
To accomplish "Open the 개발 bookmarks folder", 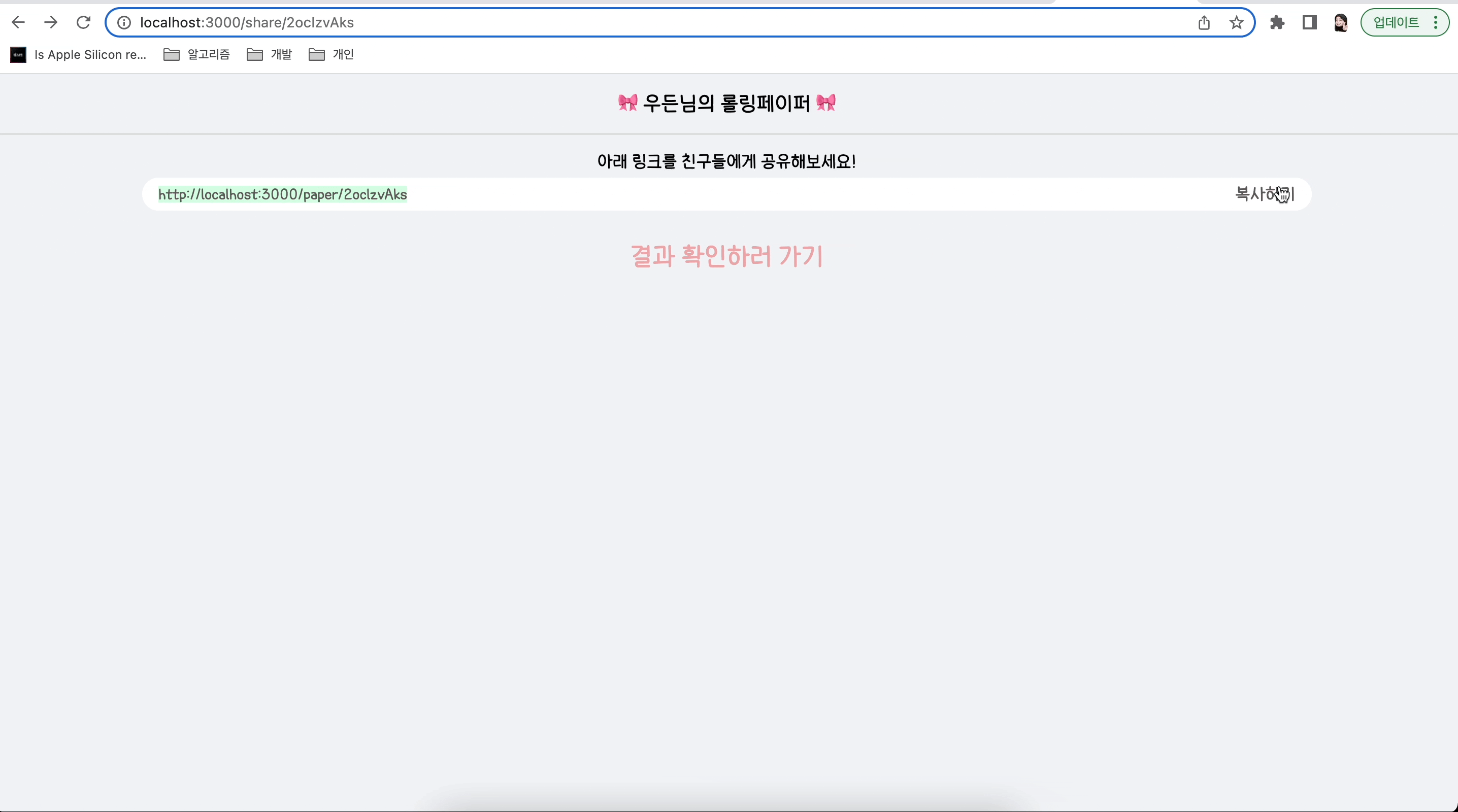I will point(269,54).
